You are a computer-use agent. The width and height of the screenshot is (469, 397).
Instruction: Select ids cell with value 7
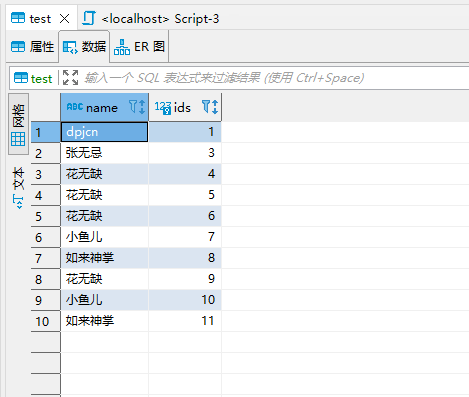click(x=185, y=237)
